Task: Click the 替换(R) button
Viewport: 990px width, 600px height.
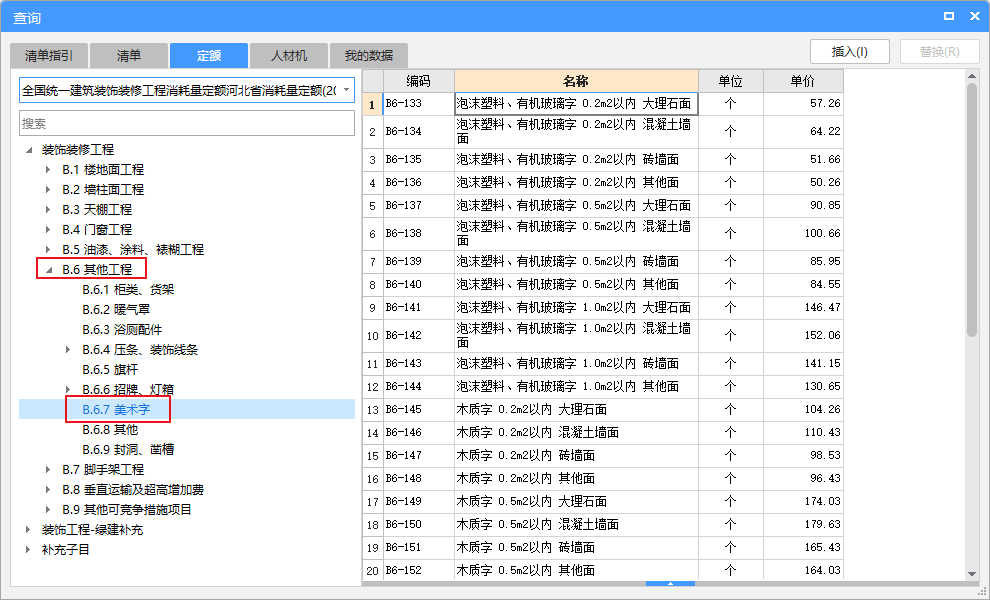Action: click(x=939, y=52)
